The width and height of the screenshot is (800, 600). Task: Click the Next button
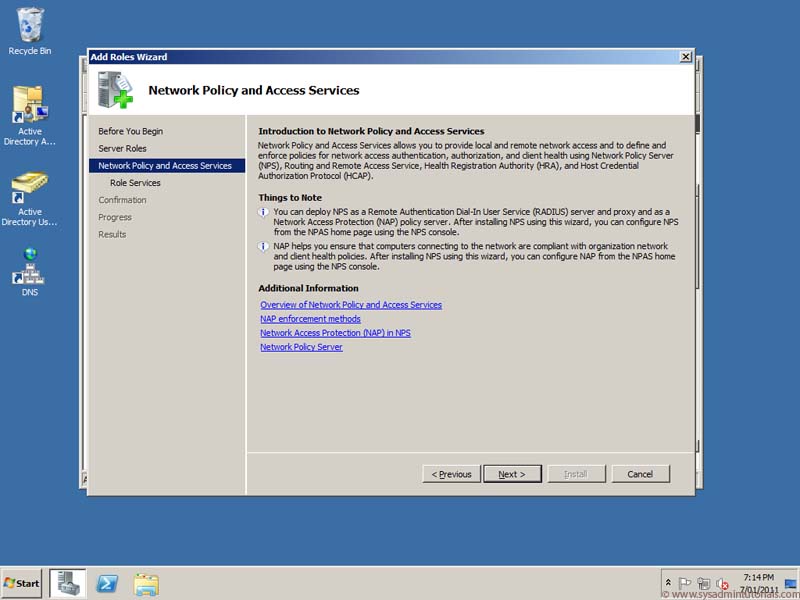pos(512,474)
